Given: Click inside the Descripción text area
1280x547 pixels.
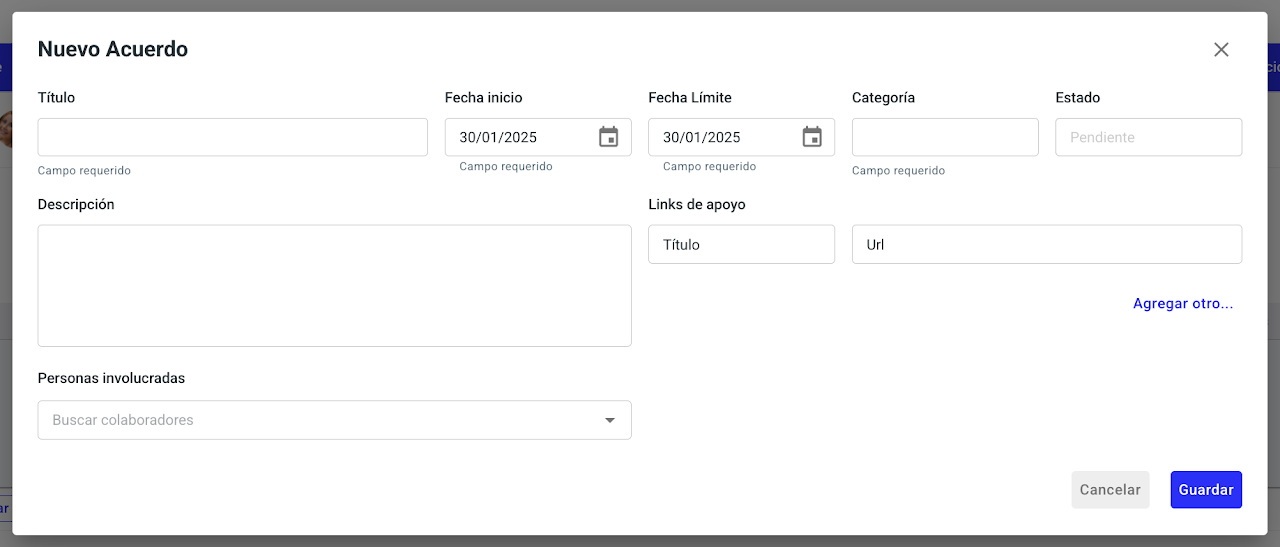Looking at the screenshot, I should pyautogui.click(x=334, y=285).
